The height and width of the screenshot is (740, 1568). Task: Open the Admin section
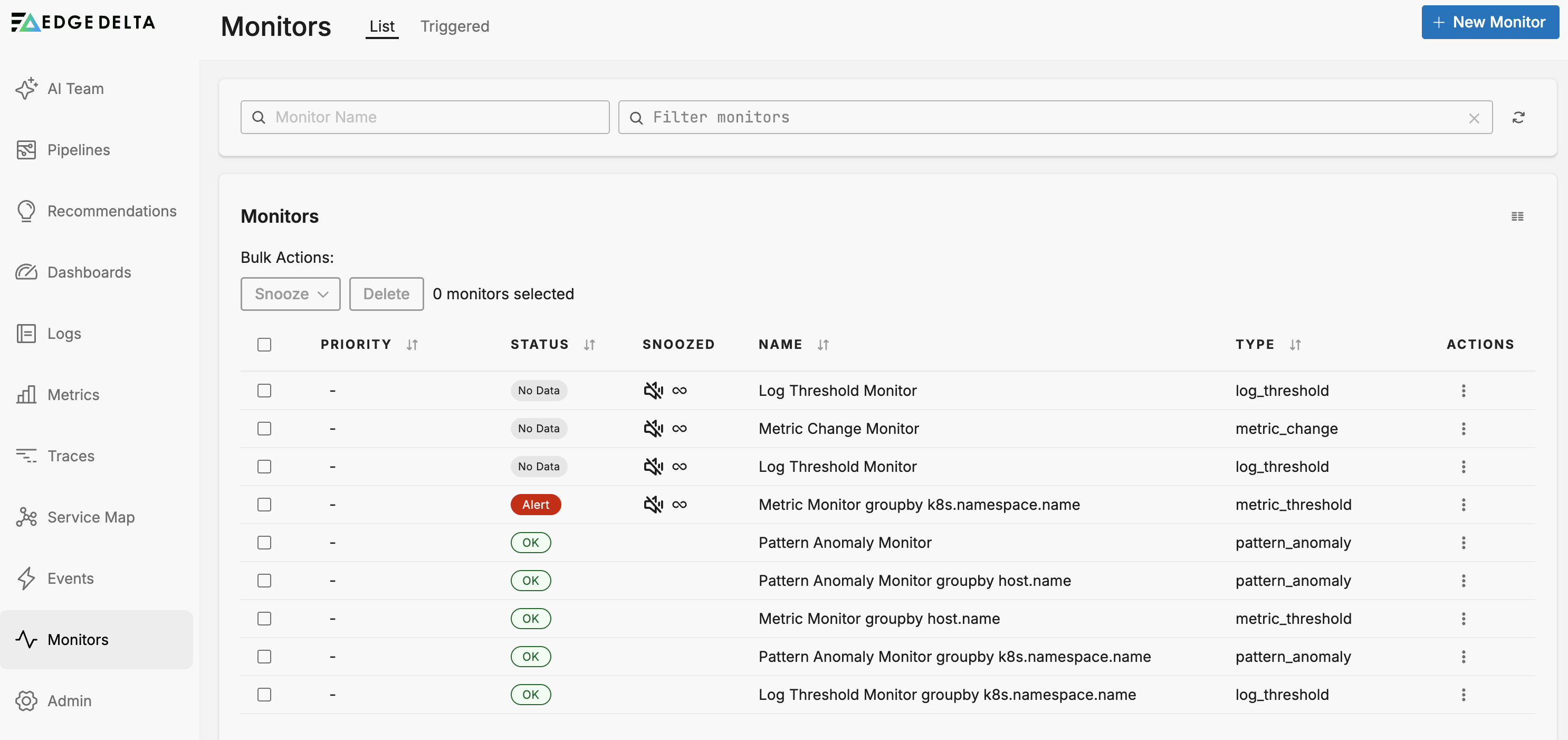pos(70,700)
